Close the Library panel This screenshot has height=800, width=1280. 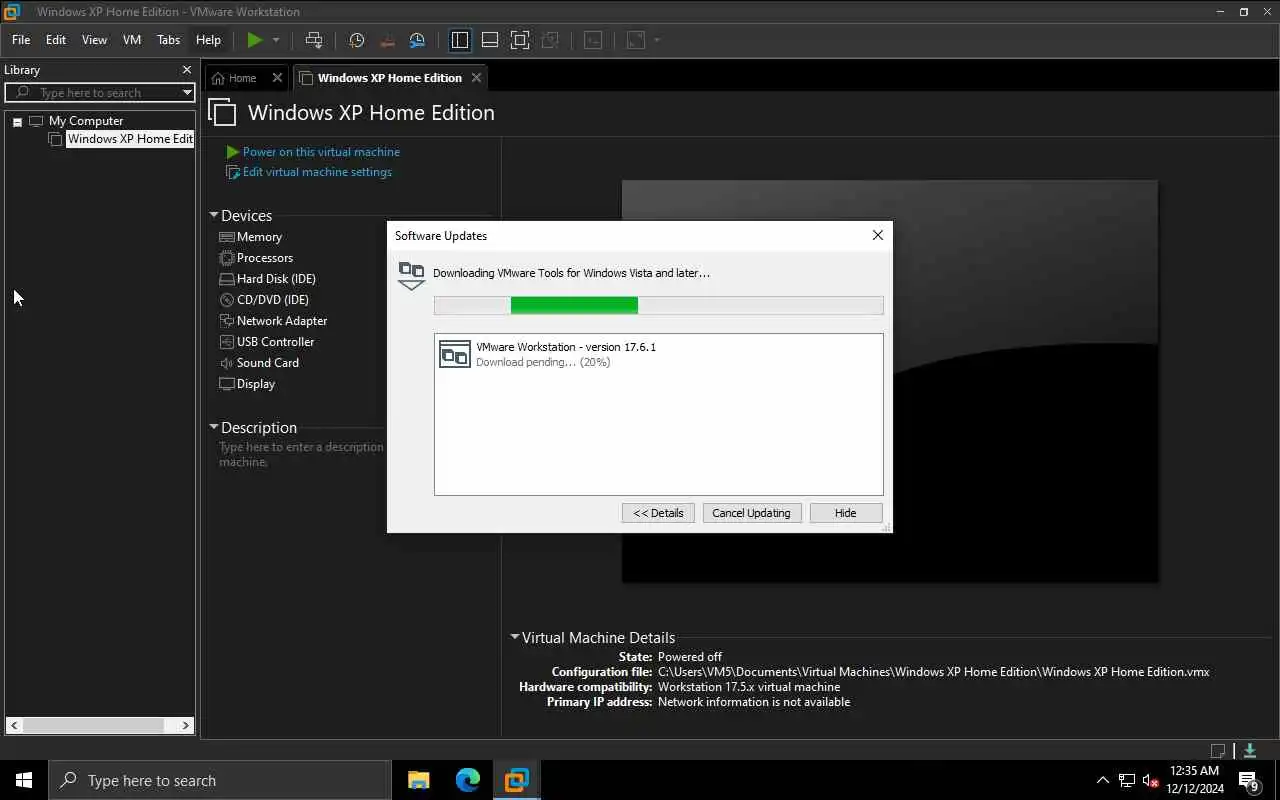(x=186, y=70)
